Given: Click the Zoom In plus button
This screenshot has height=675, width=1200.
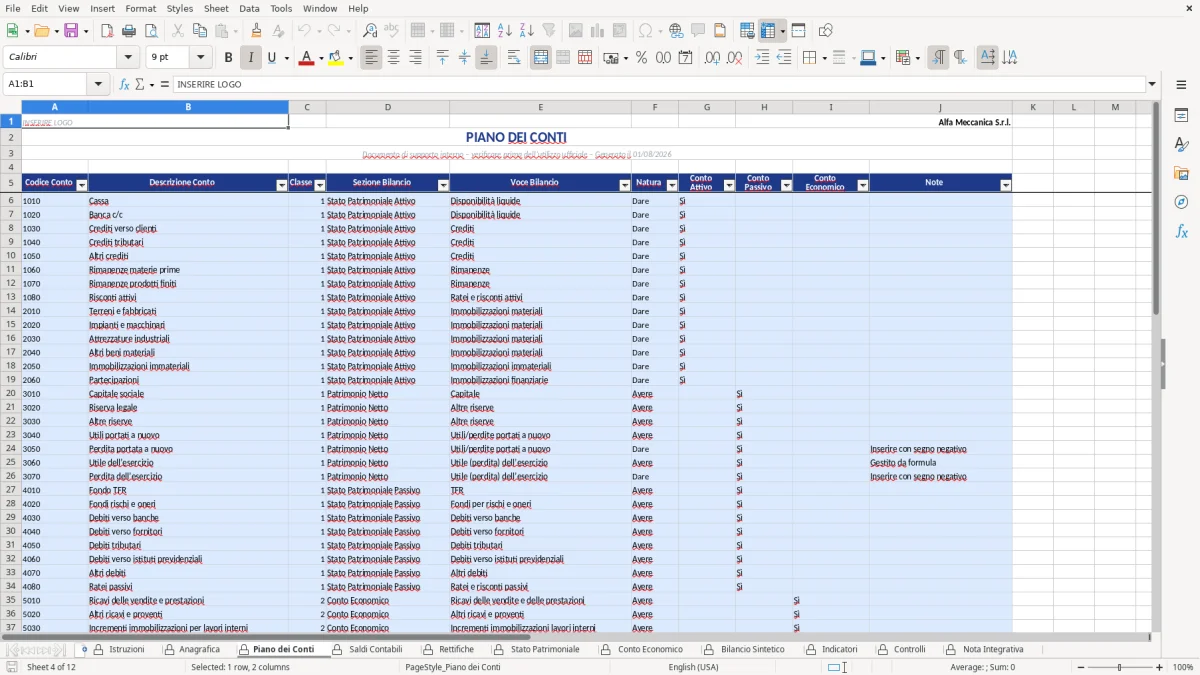Looking at the screenshot, I should [x=1160, y=667].
